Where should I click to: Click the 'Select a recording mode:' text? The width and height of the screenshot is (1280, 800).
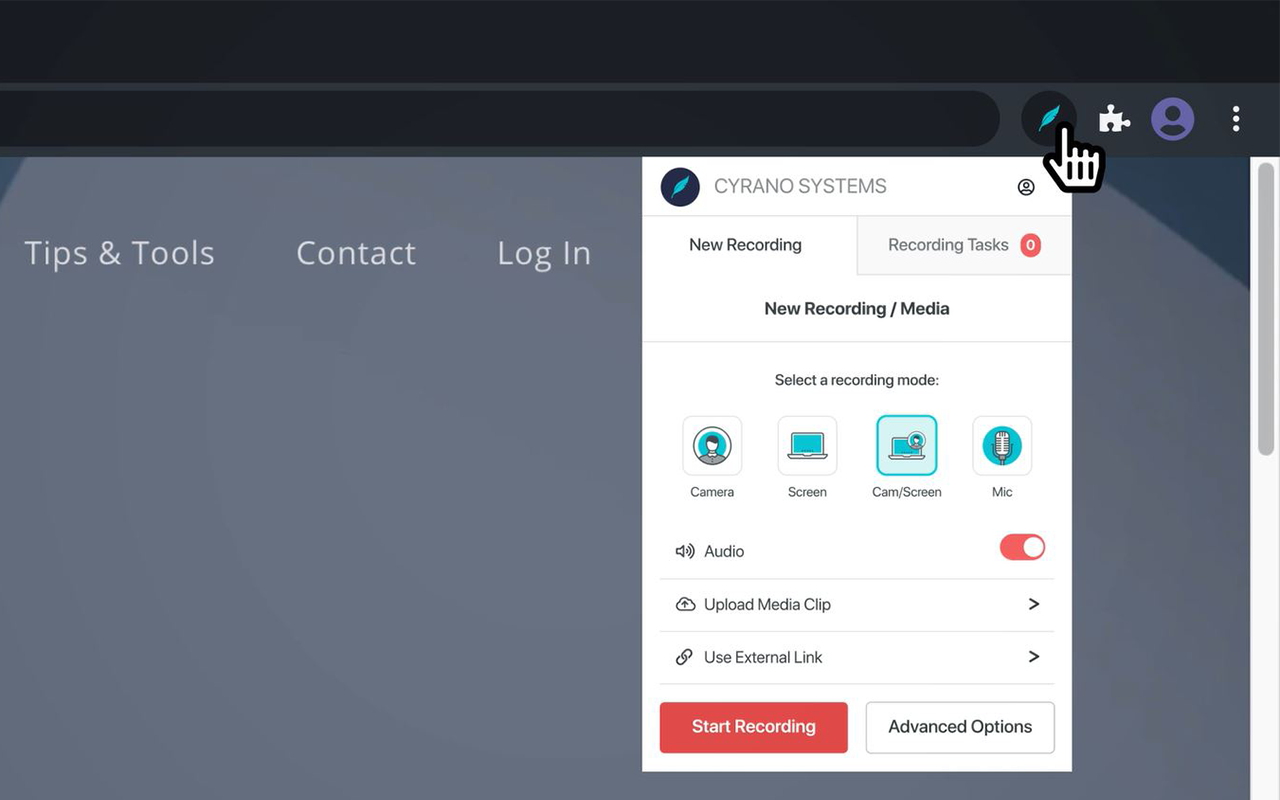point(857,380)
